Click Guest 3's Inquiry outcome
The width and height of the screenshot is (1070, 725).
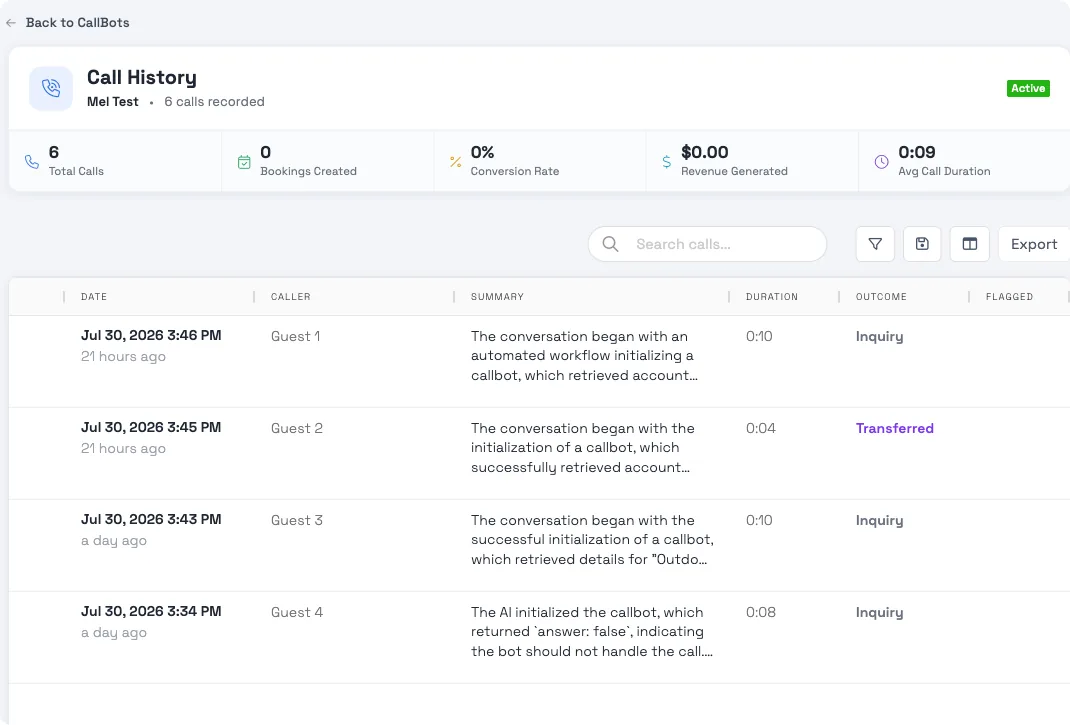coord(880,521)
